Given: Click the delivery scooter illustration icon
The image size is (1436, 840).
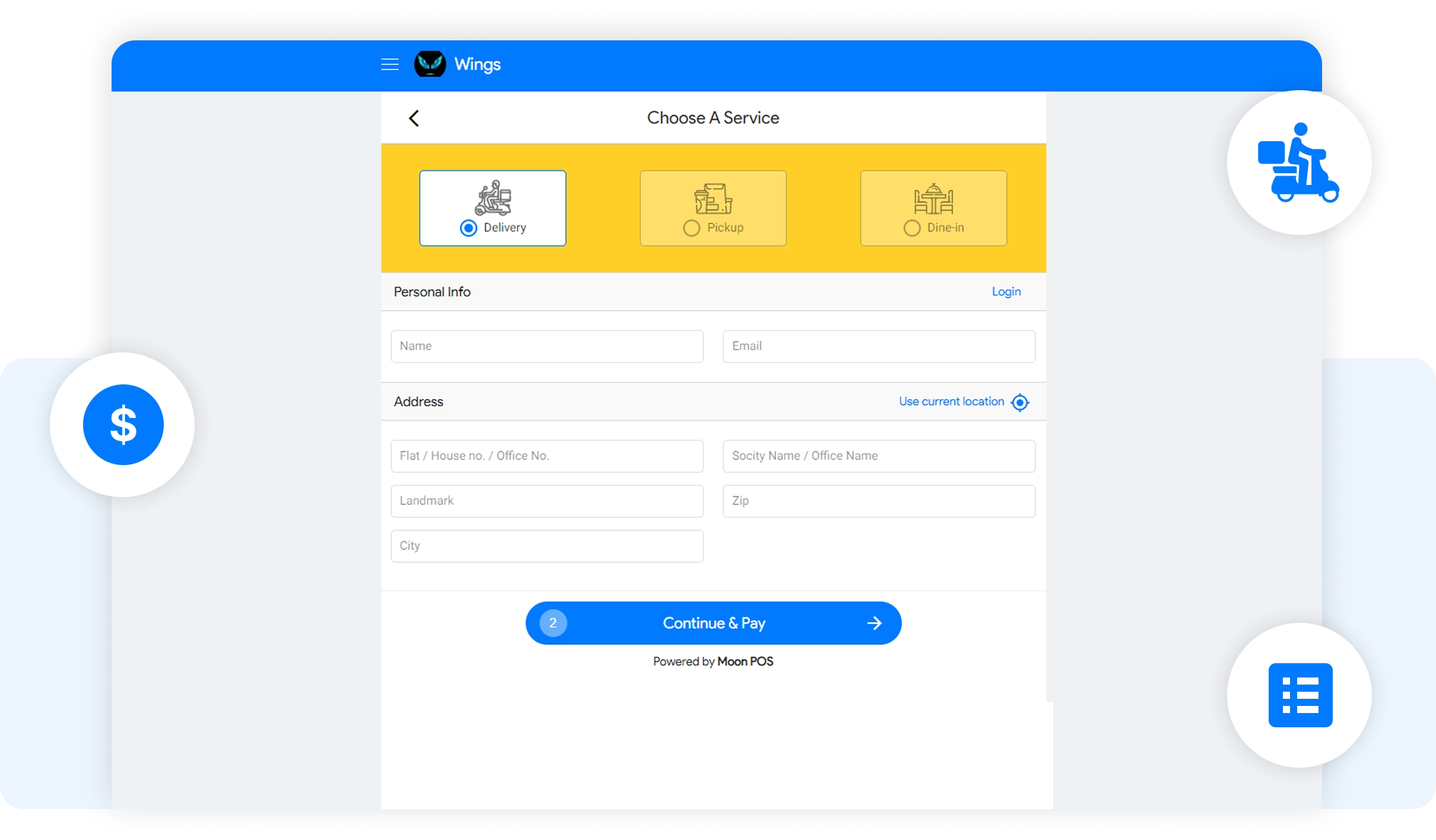Looking at the screenshot, I should point(493,198).
